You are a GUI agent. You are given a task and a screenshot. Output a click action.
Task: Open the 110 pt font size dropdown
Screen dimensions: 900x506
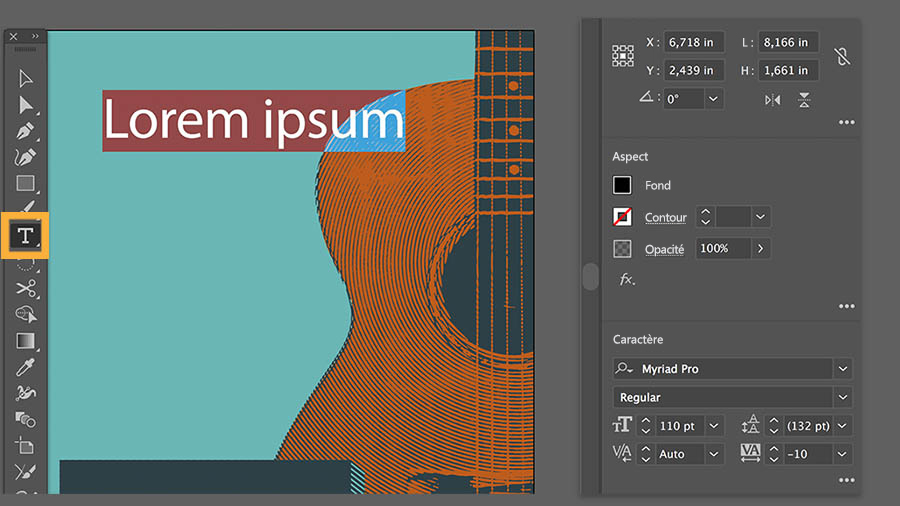click(713, 426)
